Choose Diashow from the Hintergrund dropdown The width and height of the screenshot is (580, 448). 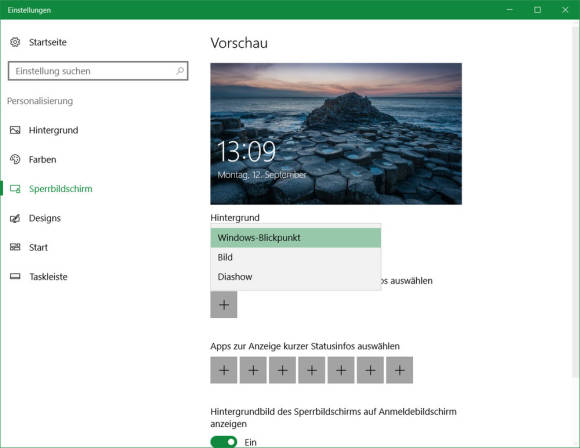pyautogui.click(x=296, y=277)
